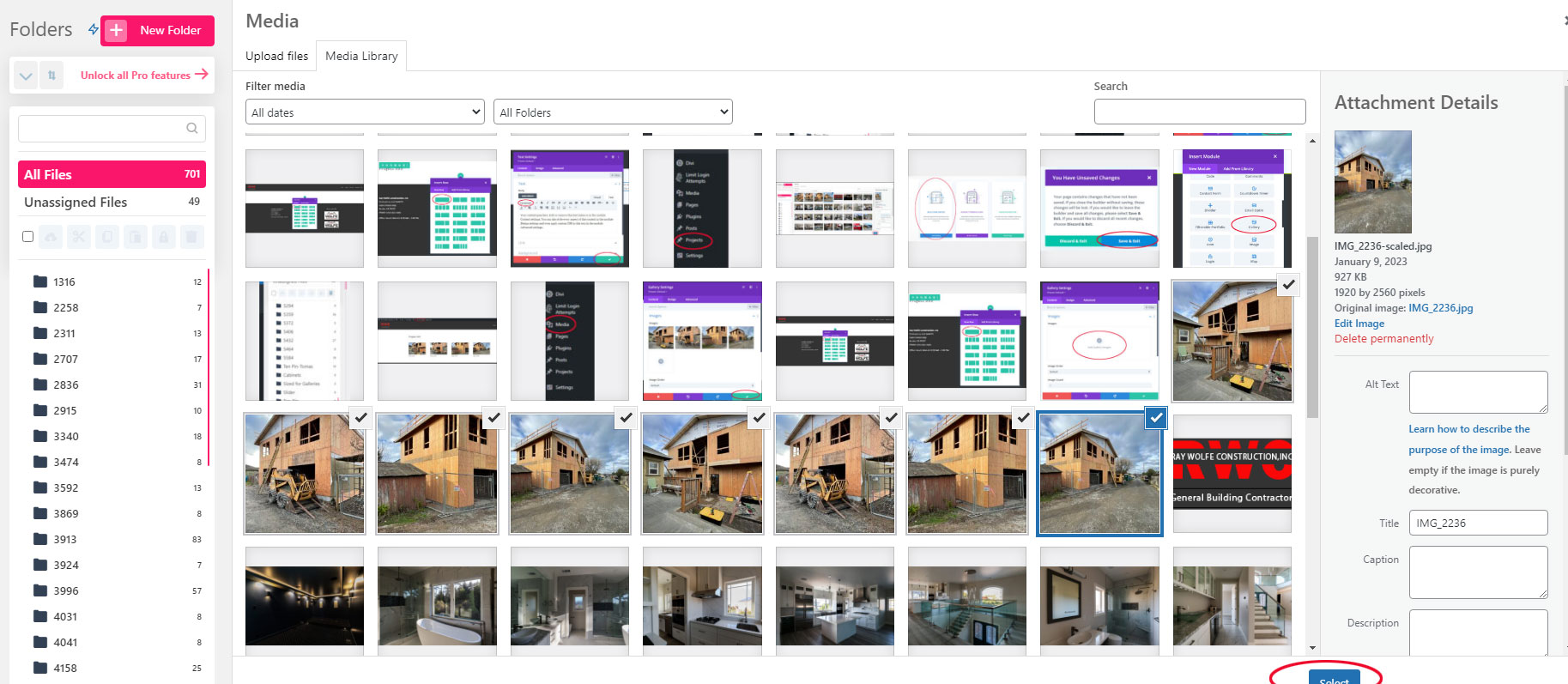Click the sort folders arrows icon

click(51, 76)
